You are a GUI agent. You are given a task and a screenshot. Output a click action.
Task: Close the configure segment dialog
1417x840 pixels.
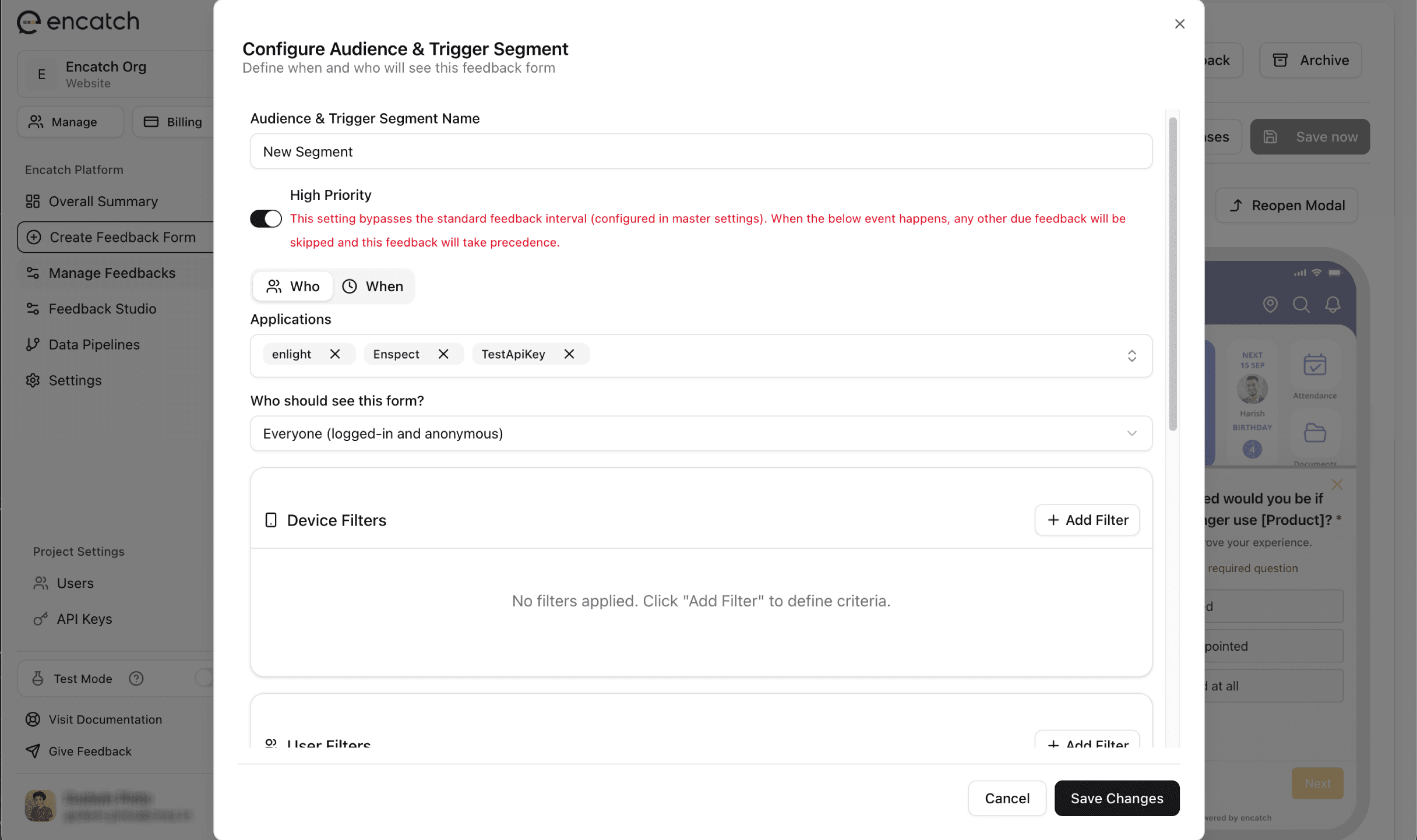[1179, 24]
